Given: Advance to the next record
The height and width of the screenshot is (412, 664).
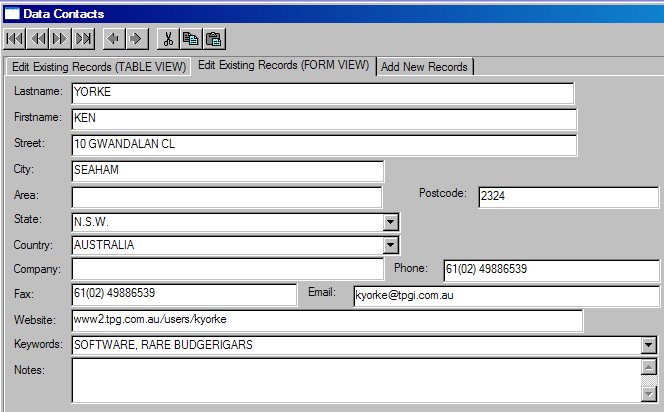Looking at the screenshot, I should click(x=61, y=39).
